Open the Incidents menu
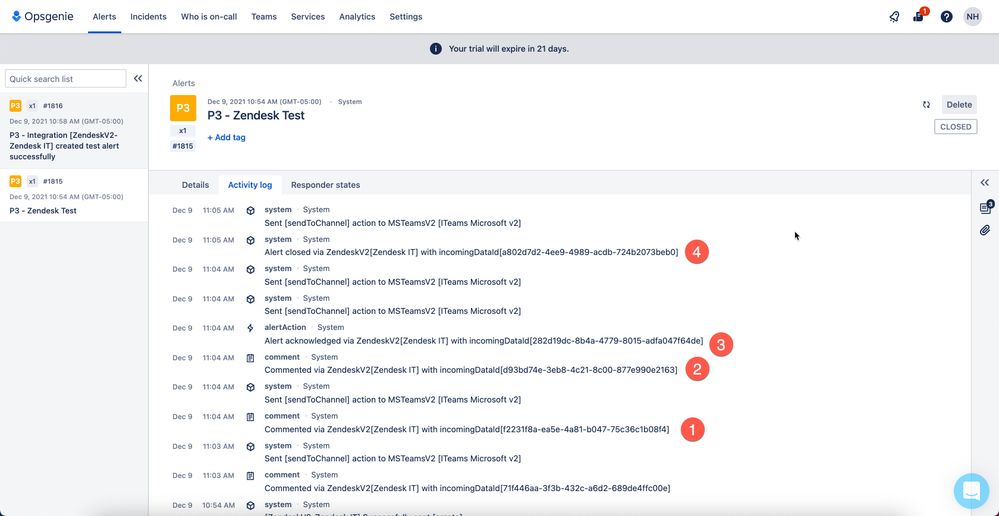The height and width of the screenshot is (516, 999). click(x=148, y=17)
